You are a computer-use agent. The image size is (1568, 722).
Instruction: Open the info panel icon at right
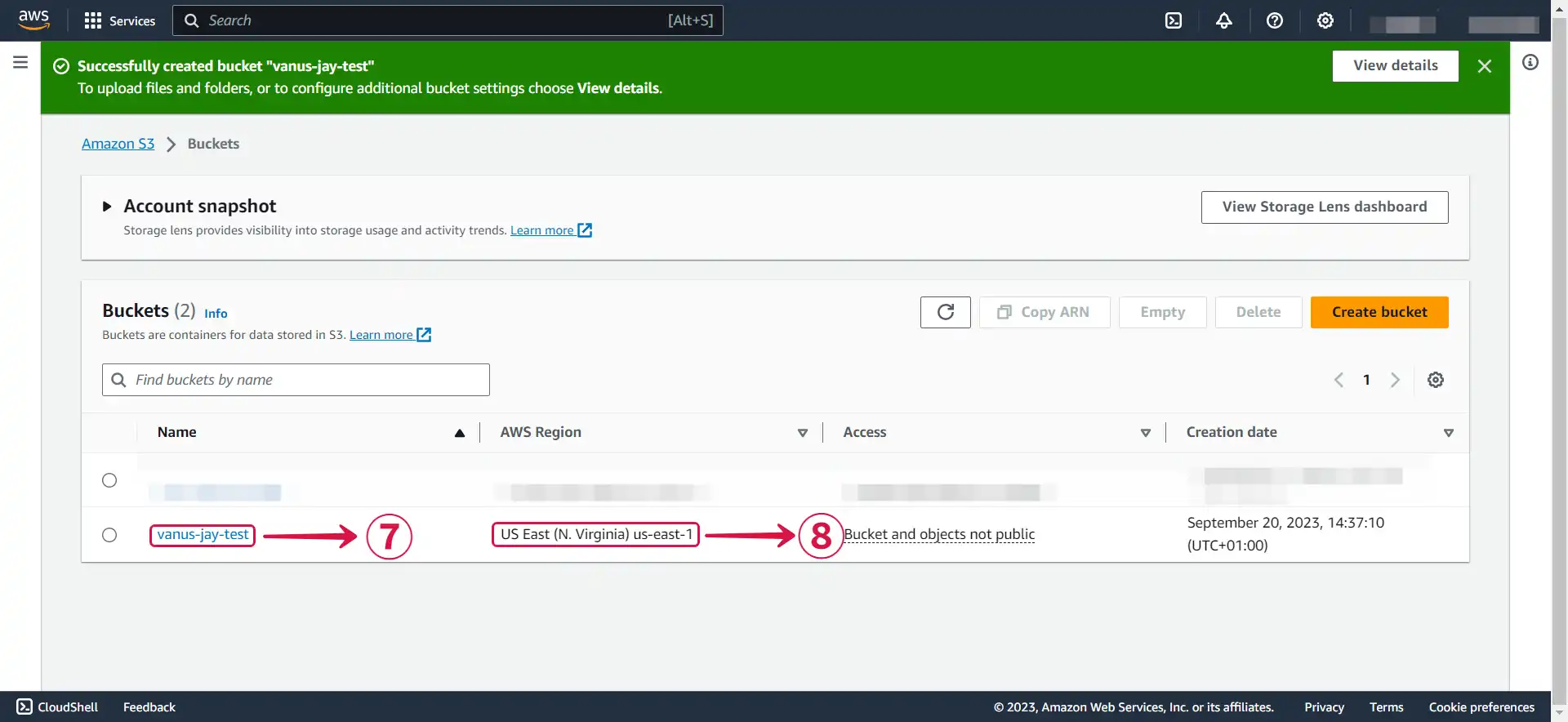point(1530,62)
